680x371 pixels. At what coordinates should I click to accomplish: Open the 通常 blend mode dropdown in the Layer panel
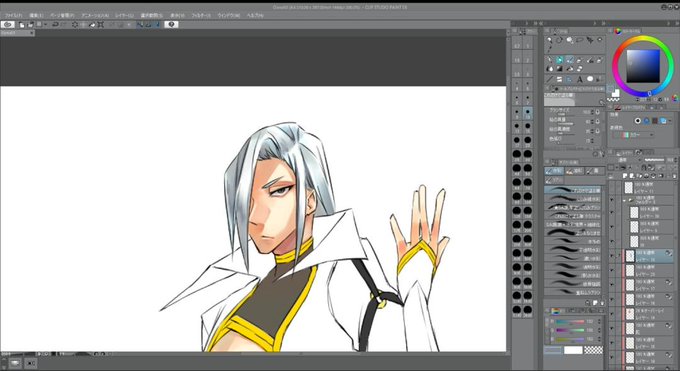tap(626, 160)
